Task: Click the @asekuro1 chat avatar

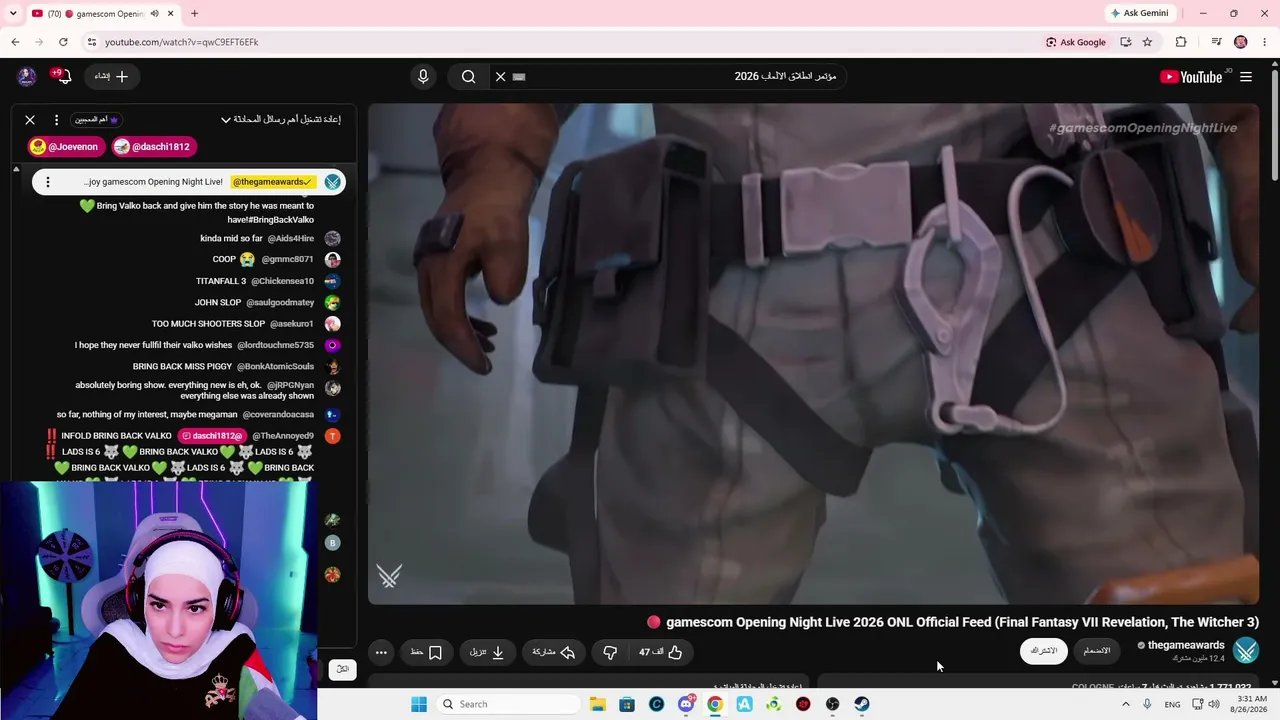Action: click(x=333, y=324)
